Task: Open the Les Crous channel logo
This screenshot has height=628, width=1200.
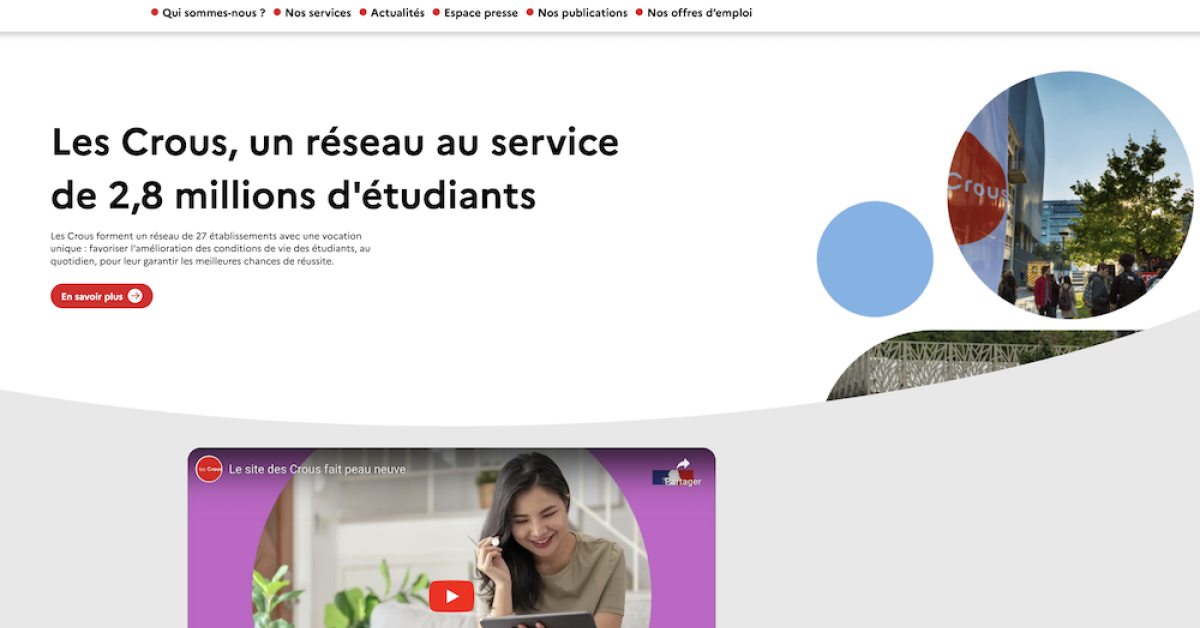Action: 209,469
